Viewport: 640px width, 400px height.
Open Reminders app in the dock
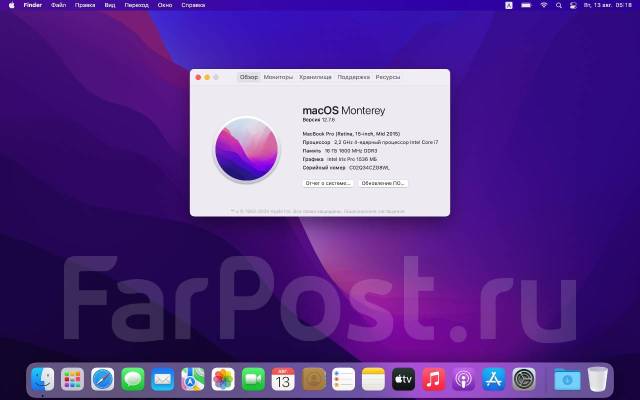coord(343,379)
